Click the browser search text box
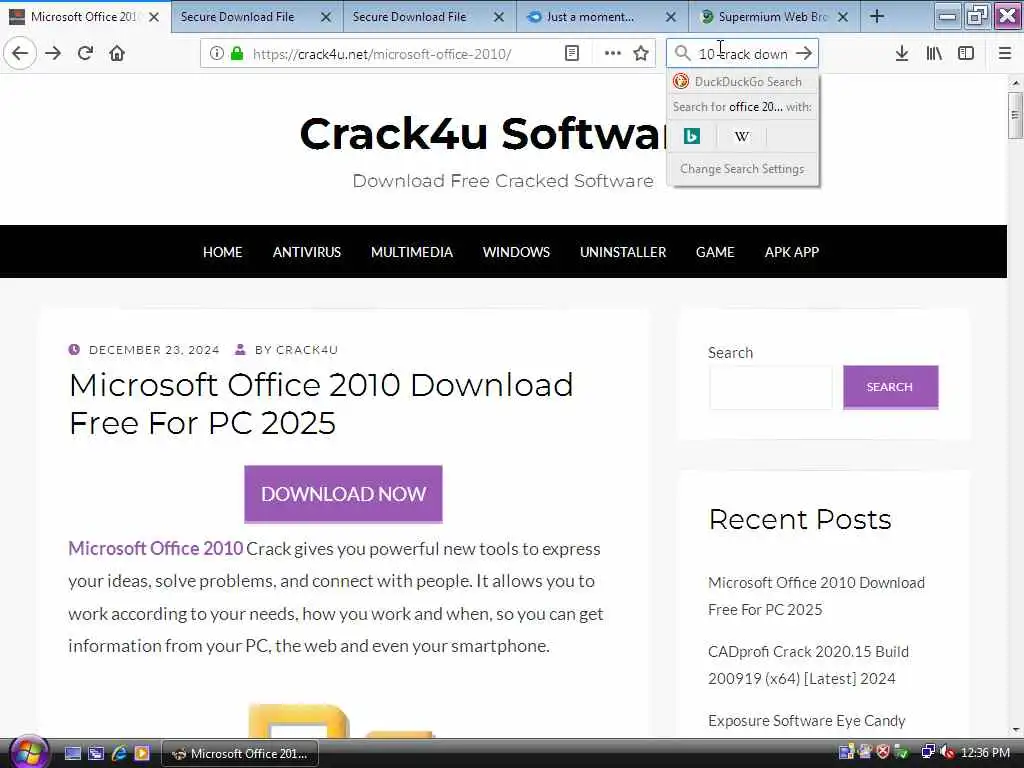 (x=743, y=54)
